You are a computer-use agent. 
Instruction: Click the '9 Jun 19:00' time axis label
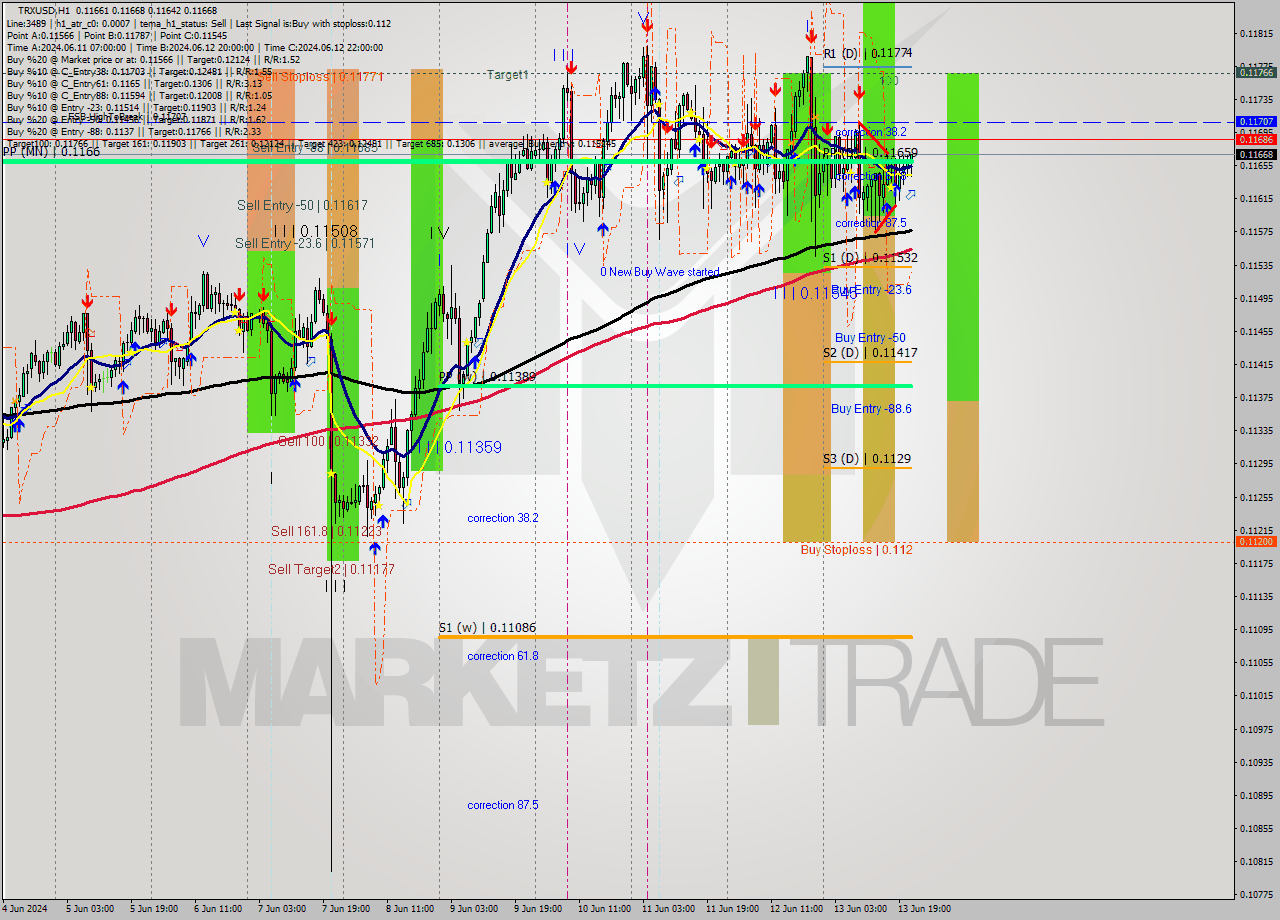tap(537, 909)
